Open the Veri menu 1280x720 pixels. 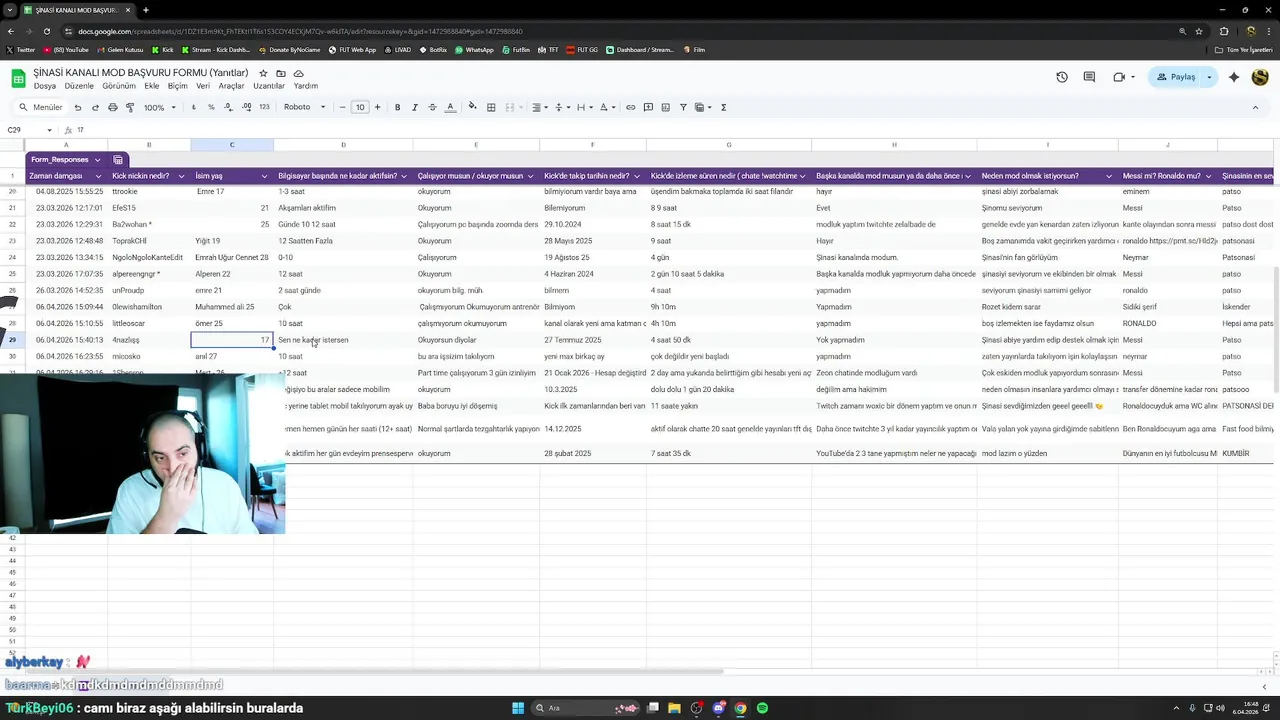[x=203, y=86]
